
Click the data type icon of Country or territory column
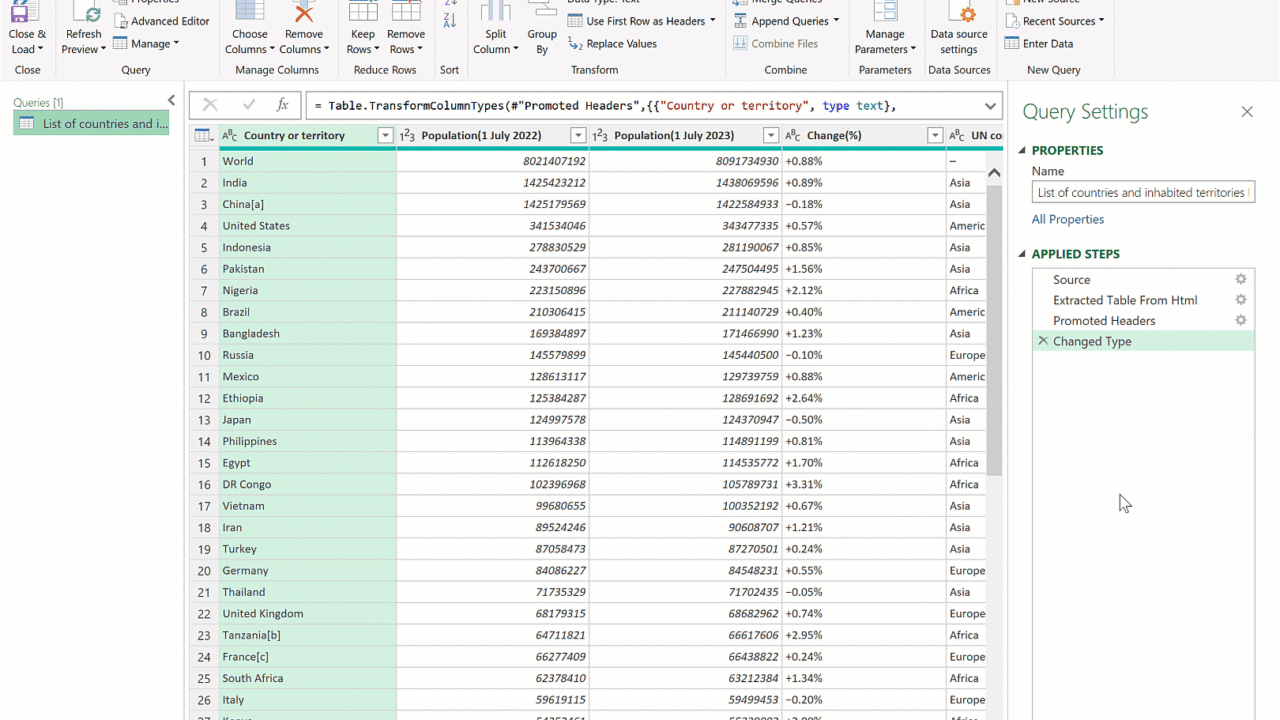click(x=230, y=136)
